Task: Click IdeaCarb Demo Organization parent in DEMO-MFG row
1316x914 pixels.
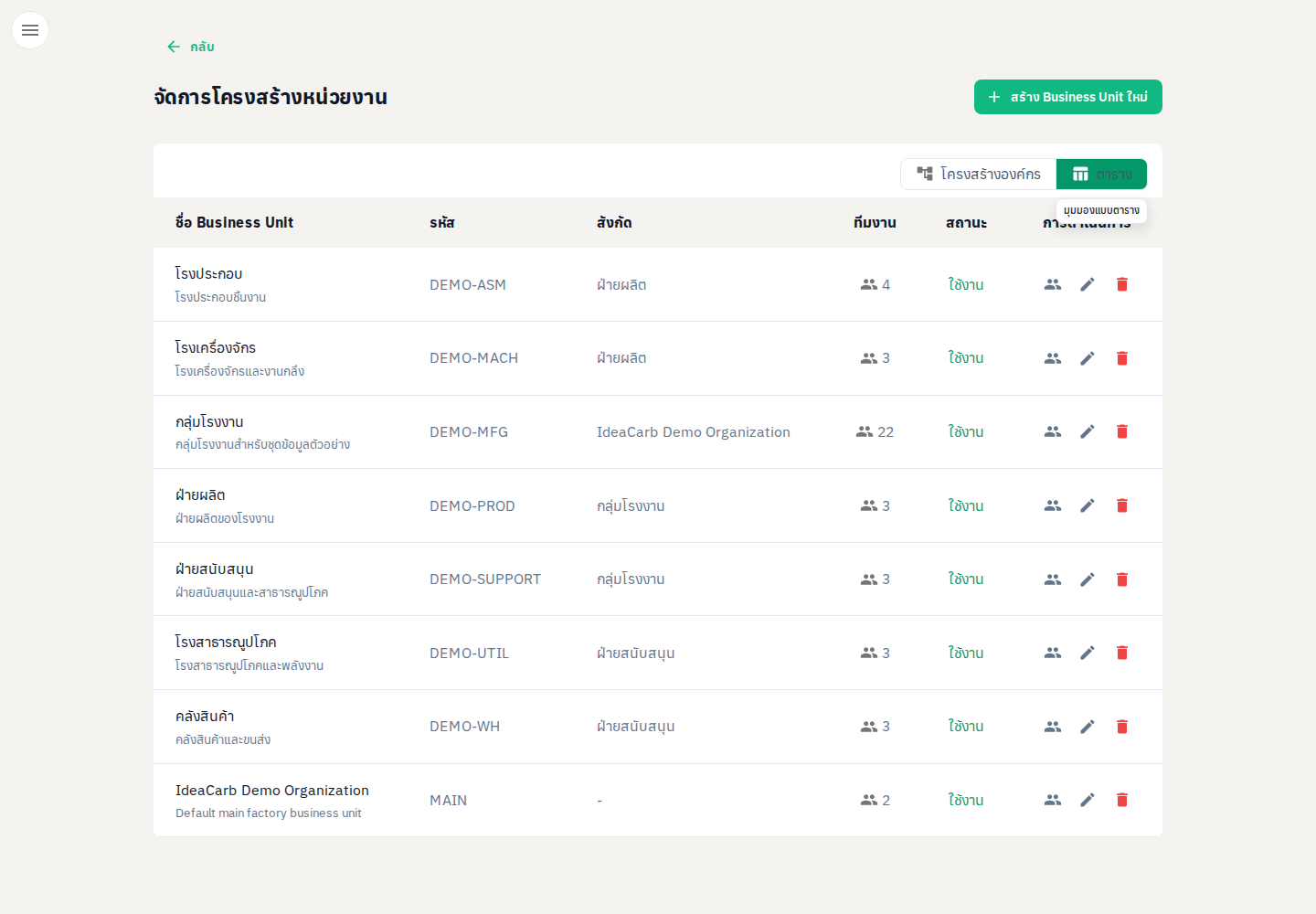Action: [694, 432]
